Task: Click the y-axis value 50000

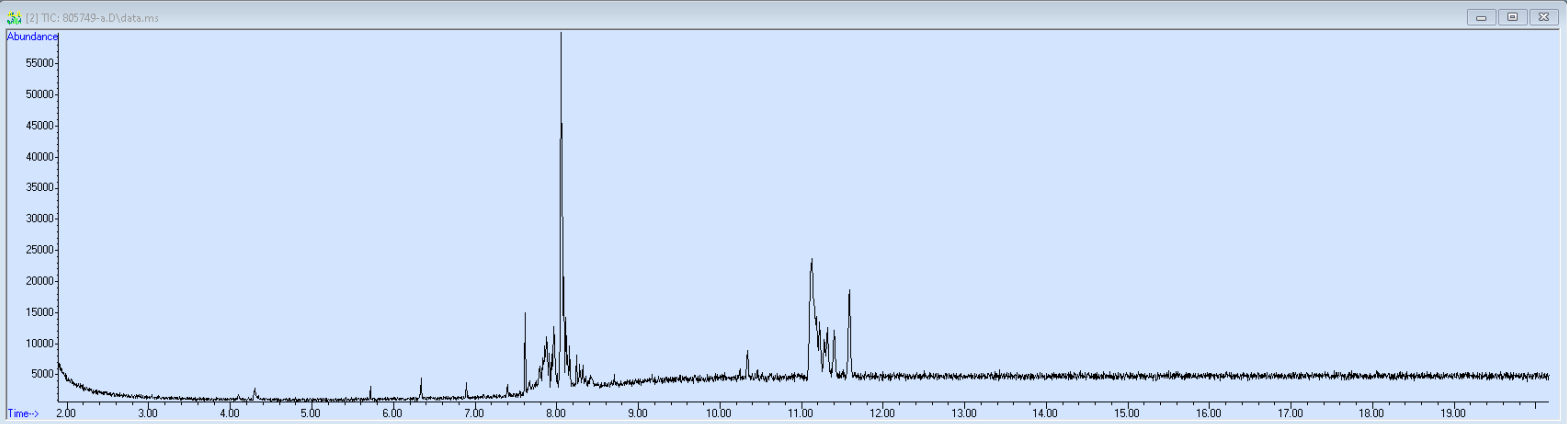Action: point(40,94)
